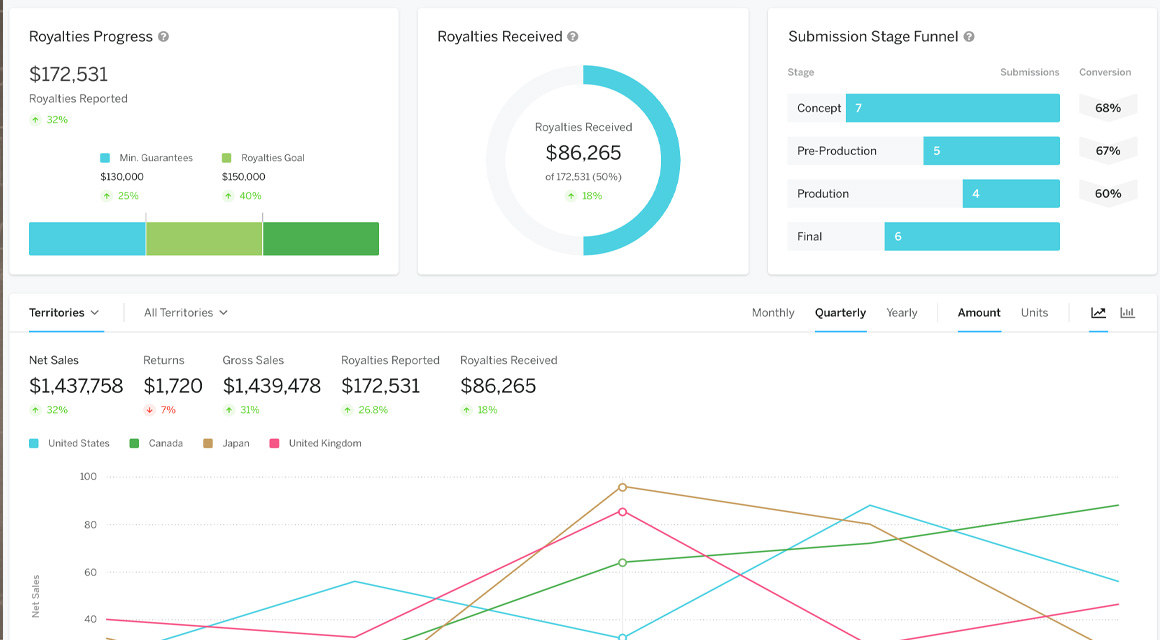Click Net Sales value $1,437,758
Image resolution: width=1160 pixels, height=640 pixels.
[x=76, y=385]
